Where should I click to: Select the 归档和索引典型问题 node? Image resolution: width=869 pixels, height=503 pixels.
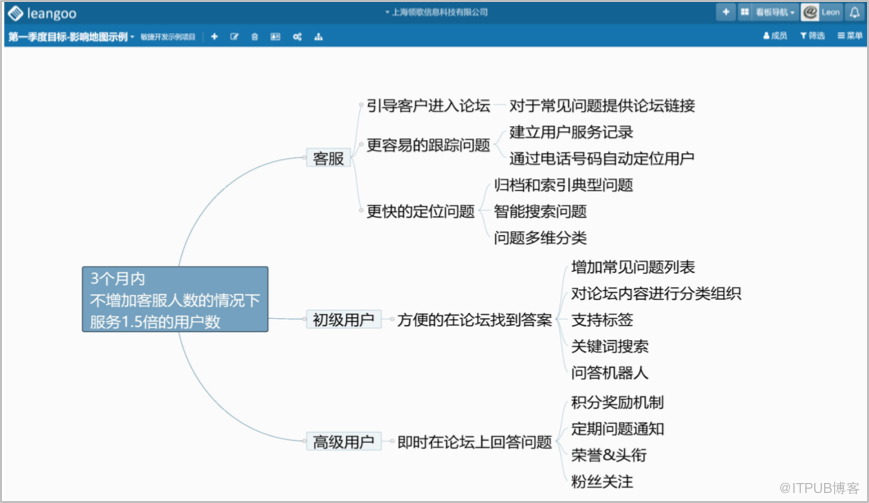[563, 184]
